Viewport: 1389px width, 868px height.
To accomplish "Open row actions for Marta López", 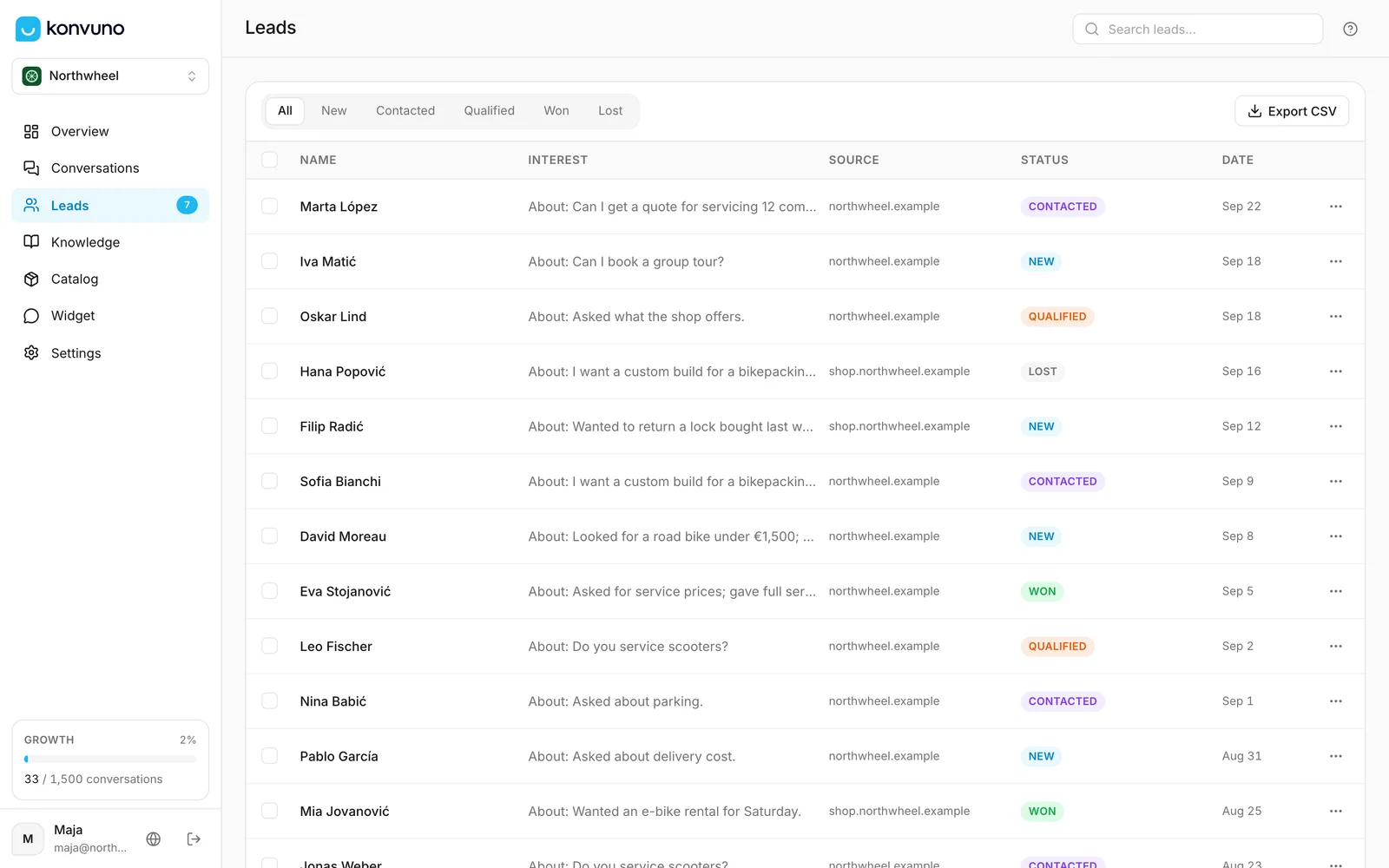I will pos(1335,207).
